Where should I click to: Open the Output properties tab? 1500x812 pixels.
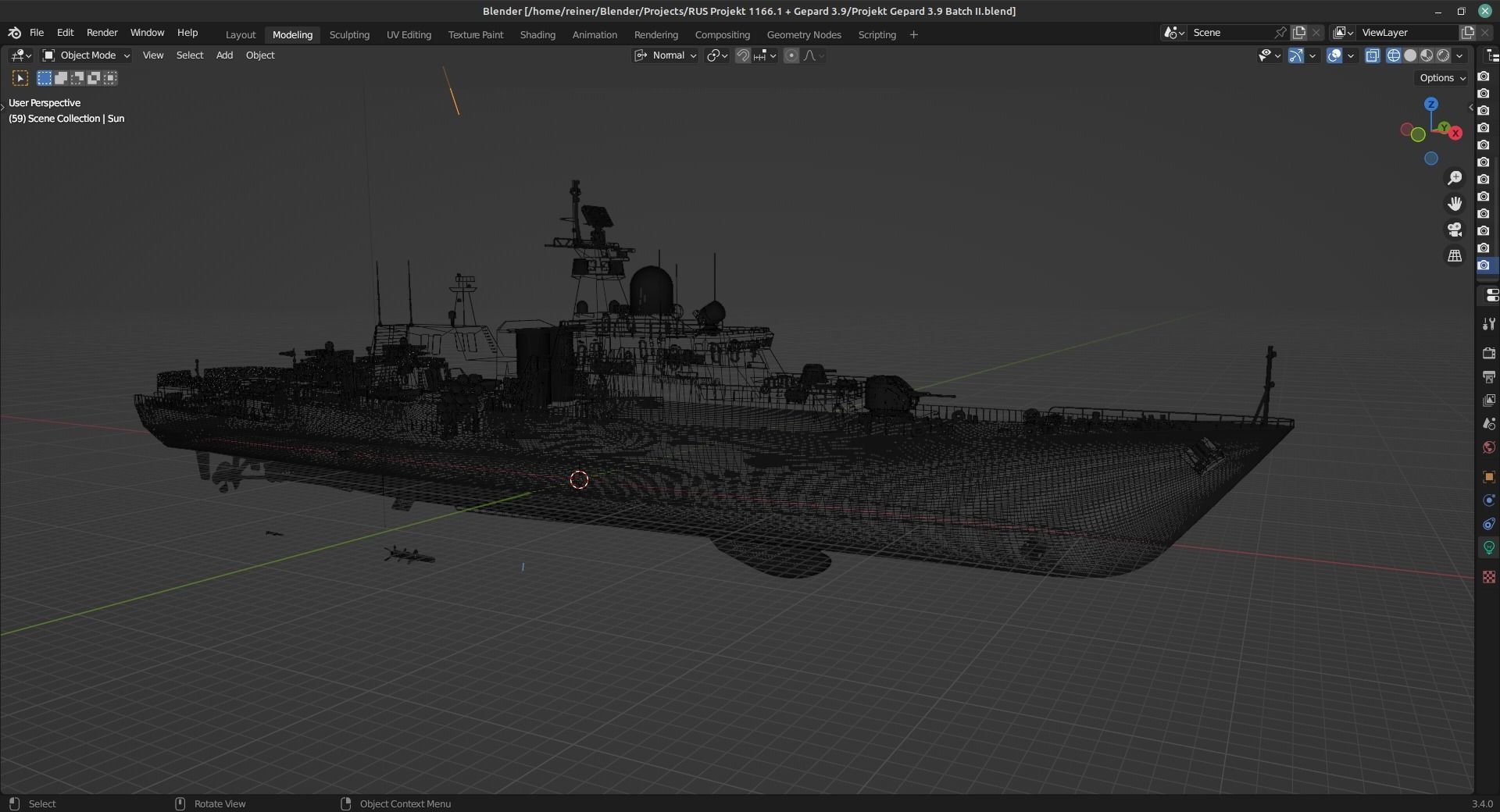(x=1489, y=377)
